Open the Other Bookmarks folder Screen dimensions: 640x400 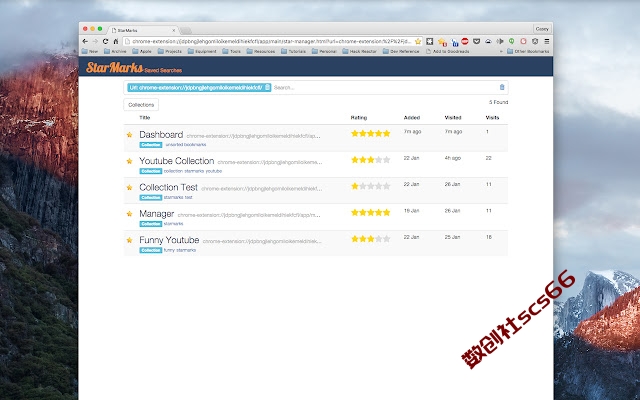click(528, 51)
